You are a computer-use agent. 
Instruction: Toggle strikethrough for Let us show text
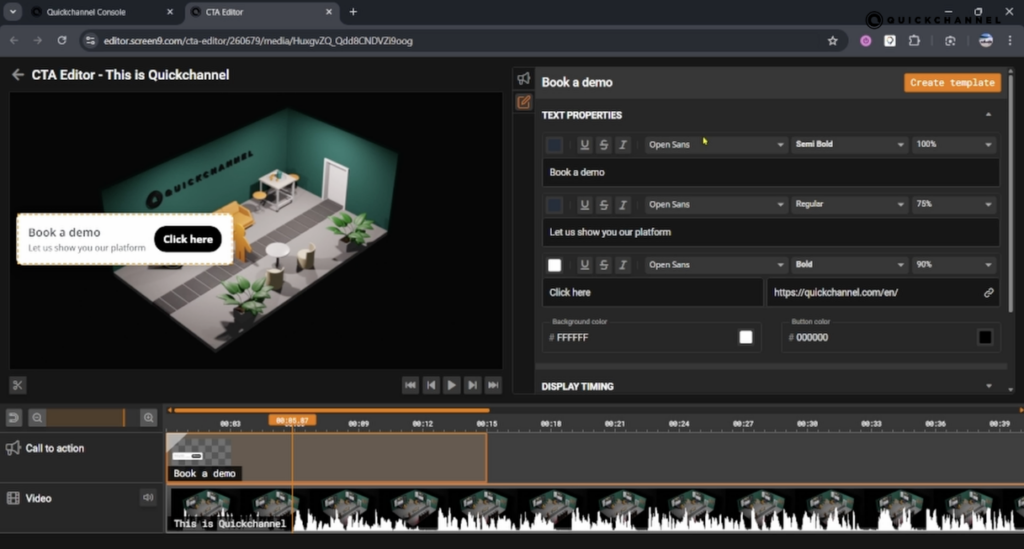(603, 204)
